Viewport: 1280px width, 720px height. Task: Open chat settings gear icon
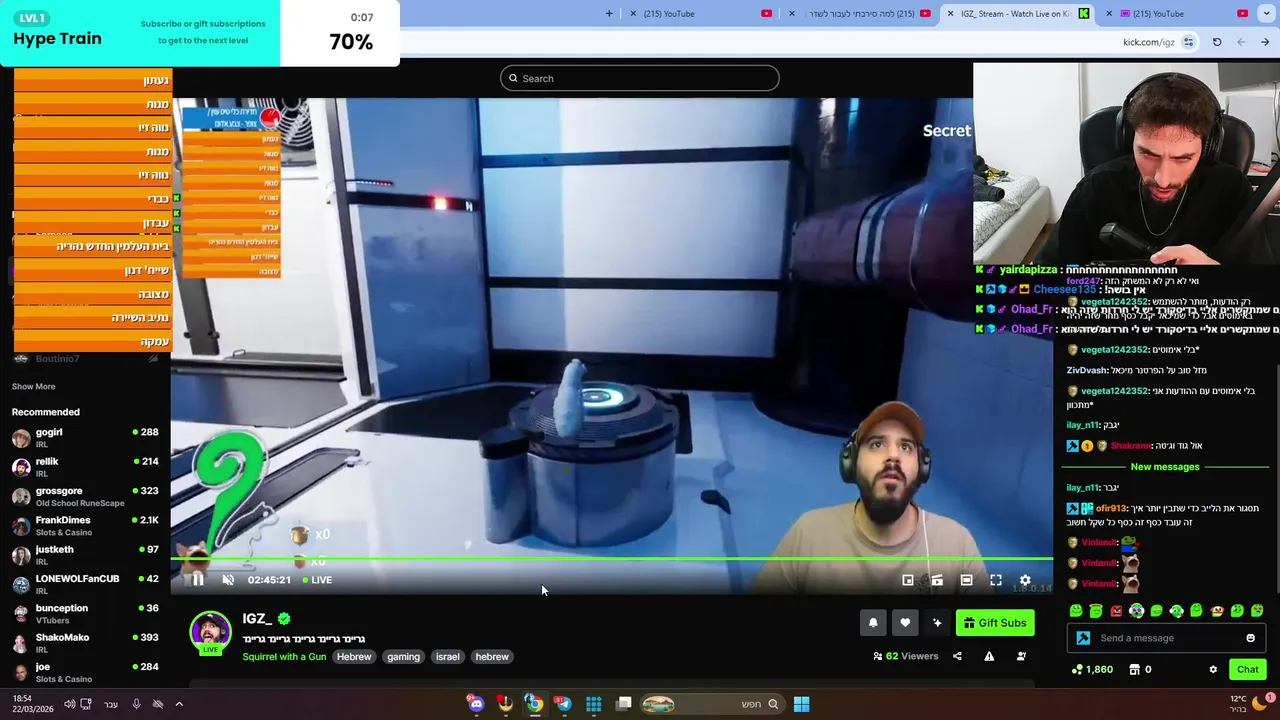[1213, 669]
